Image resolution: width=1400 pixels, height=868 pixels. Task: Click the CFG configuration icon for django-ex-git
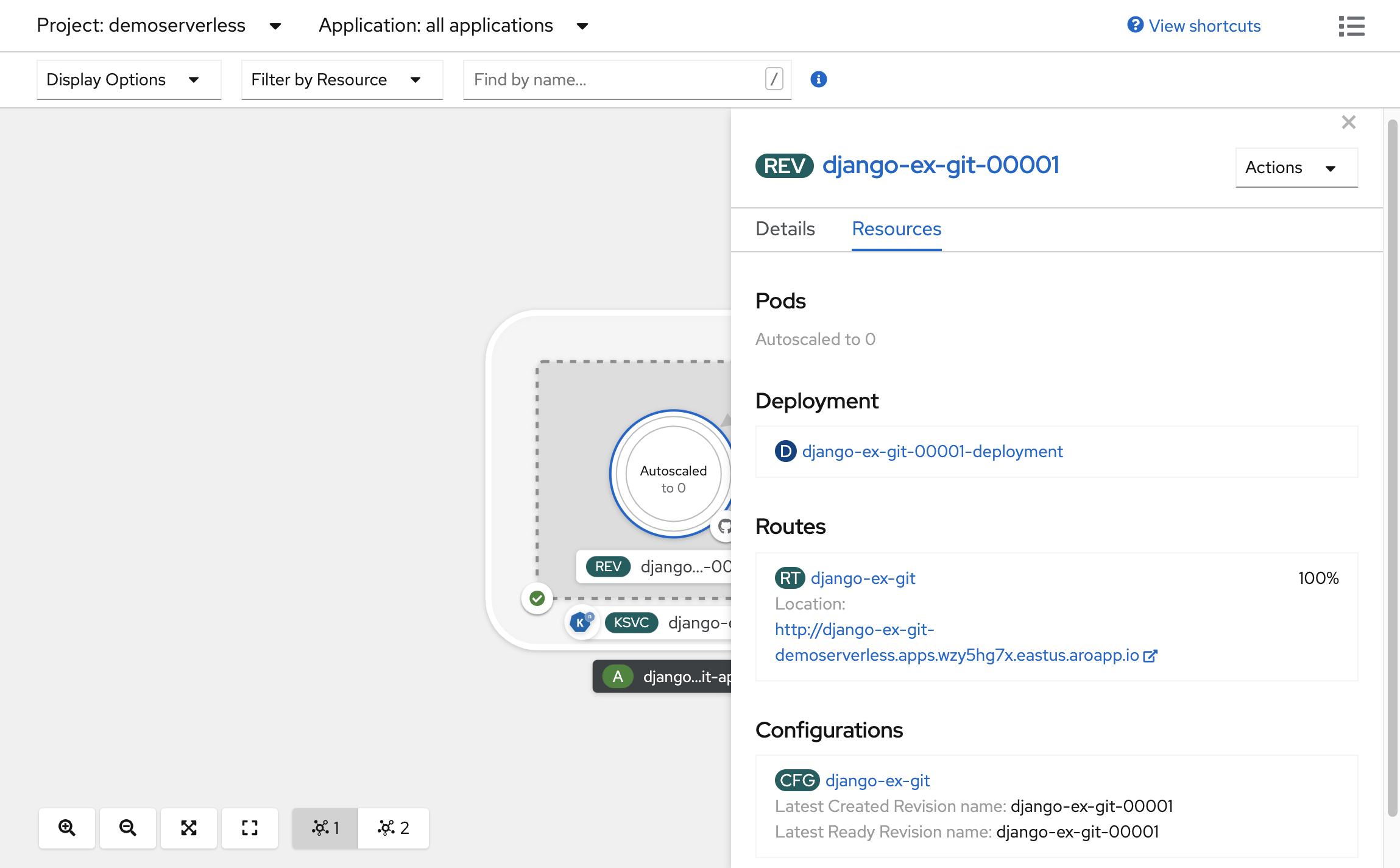coord(797,781)
